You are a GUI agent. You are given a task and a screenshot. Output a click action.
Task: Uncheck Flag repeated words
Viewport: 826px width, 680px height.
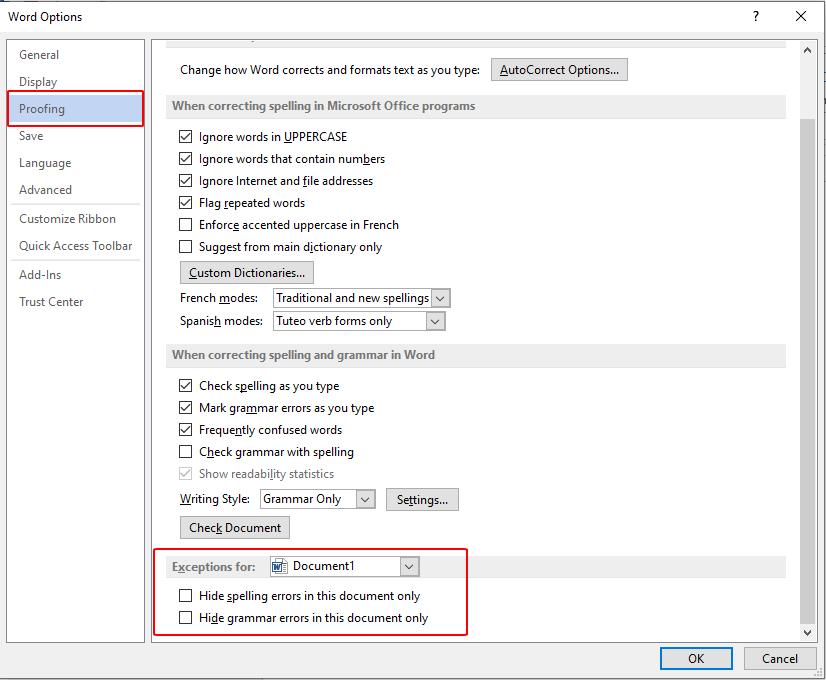coord(185,203)
